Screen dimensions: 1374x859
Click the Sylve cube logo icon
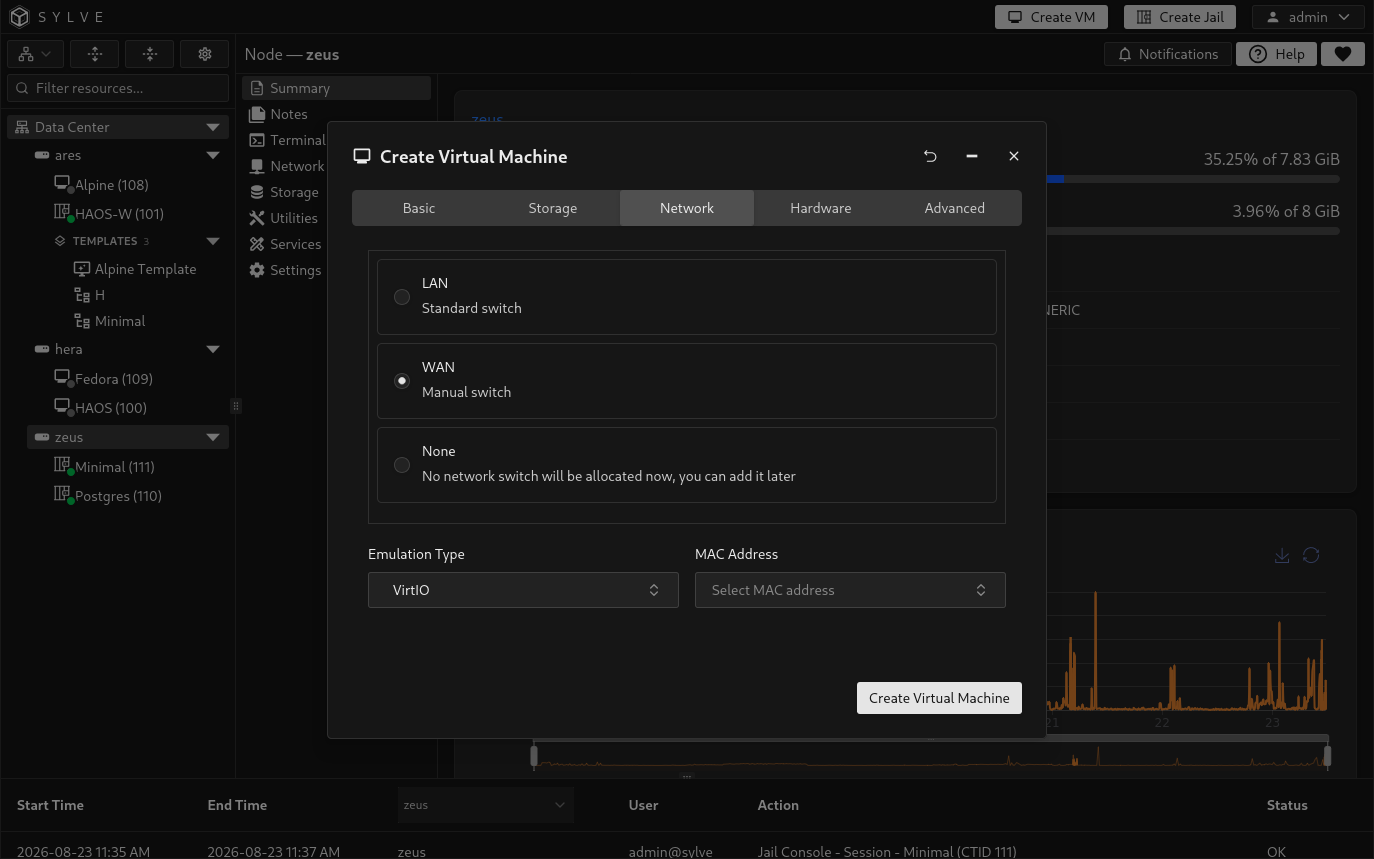(x=20, y=17)
